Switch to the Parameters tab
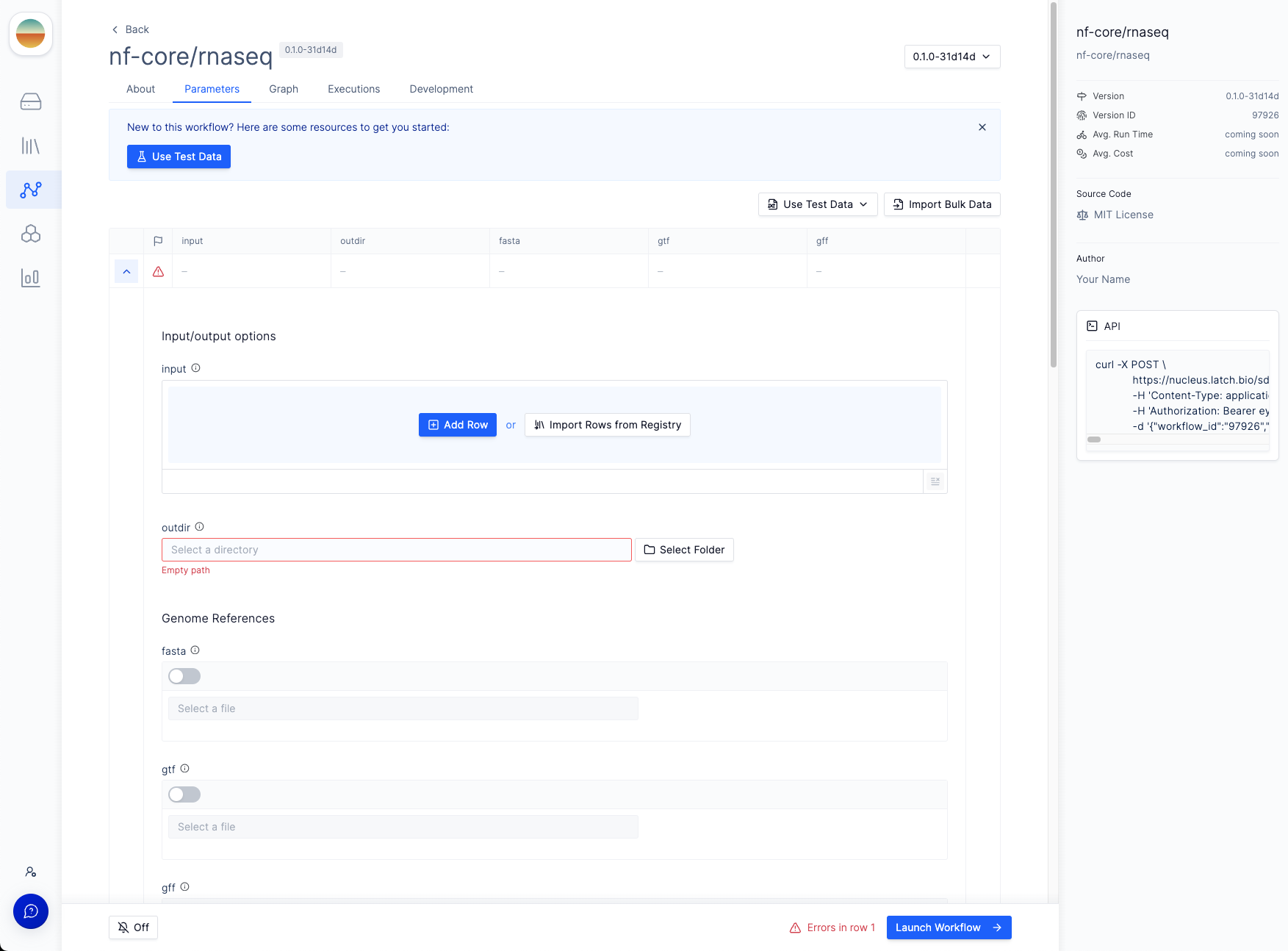Screen dimensions: 1288x951 (x=212, y=89)
